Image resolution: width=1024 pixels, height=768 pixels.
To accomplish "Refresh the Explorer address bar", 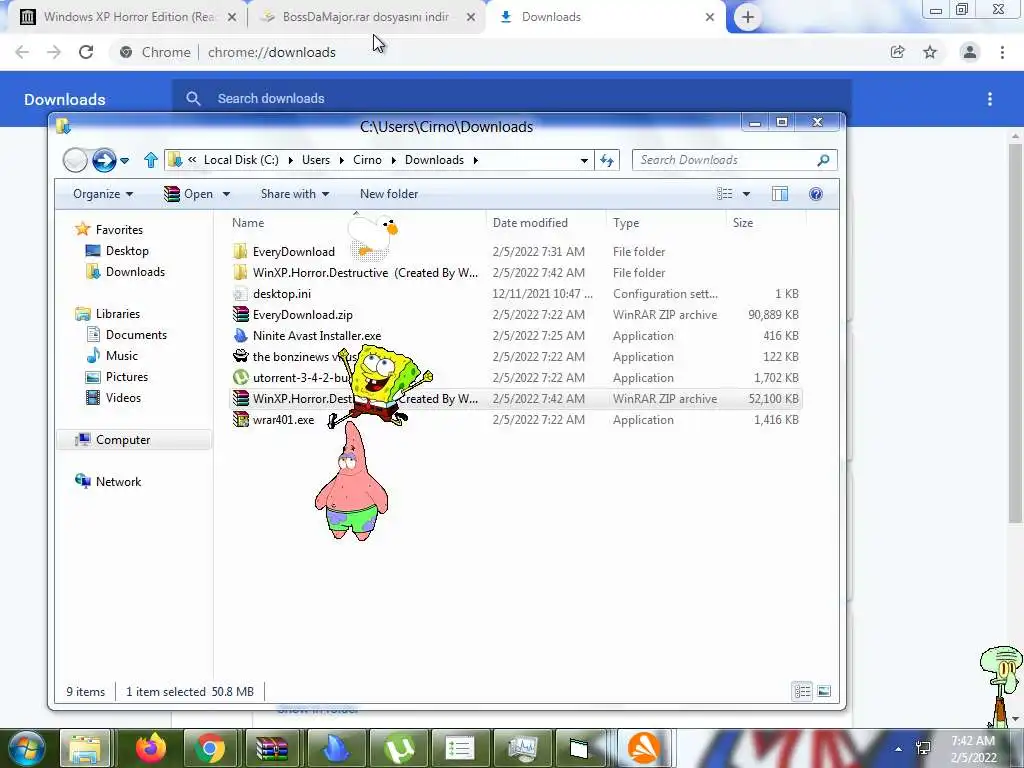I will (x=607, y=160).
